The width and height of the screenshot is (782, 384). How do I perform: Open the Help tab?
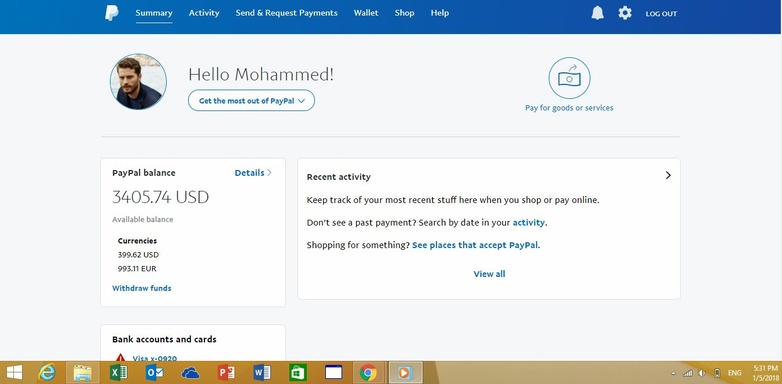(x=440, y=13)
